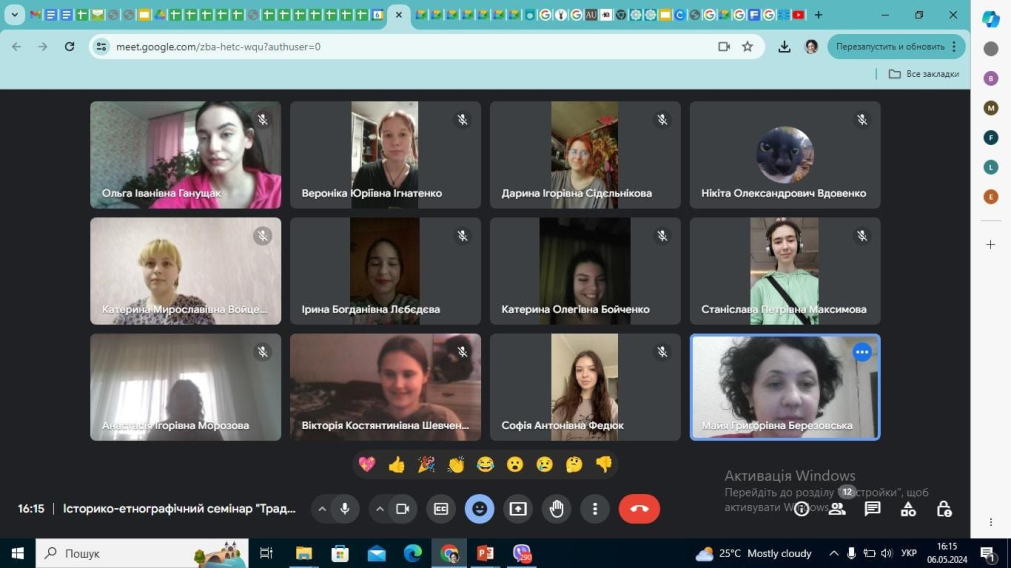Send the surprised face reaction

tap(515, 464)
